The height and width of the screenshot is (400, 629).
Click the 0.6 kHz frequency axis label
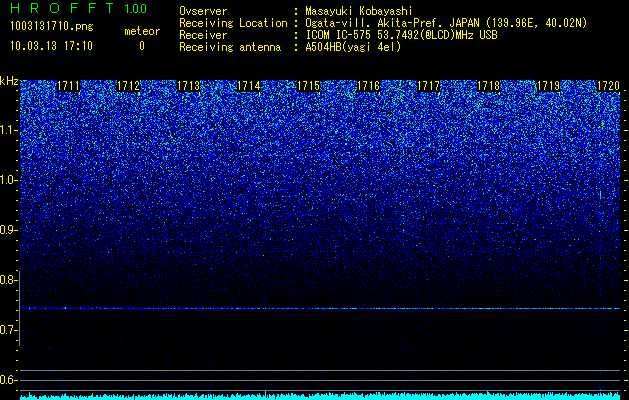pyautogui.click(x=8, y=380)
